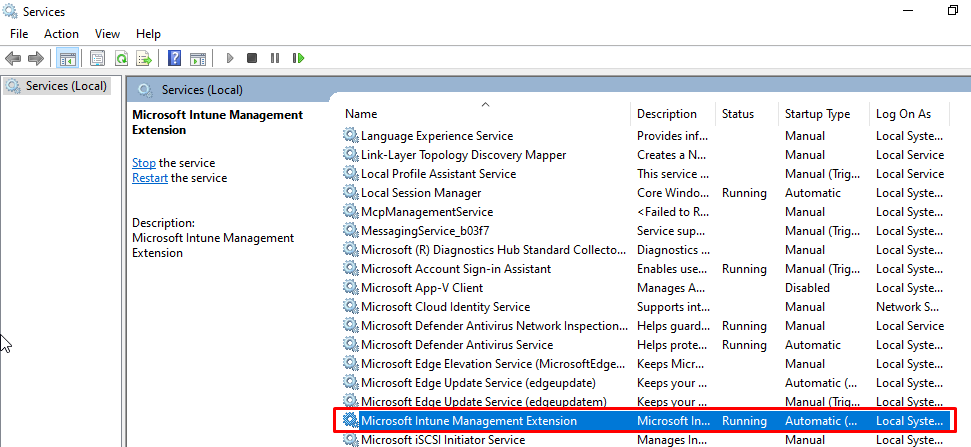The height and width of the screenshot is (447, 971).
Task: Select Microsoft Defender Antivirus Network Inspection row
Action: pyautogui.click(x=646, y=326)
